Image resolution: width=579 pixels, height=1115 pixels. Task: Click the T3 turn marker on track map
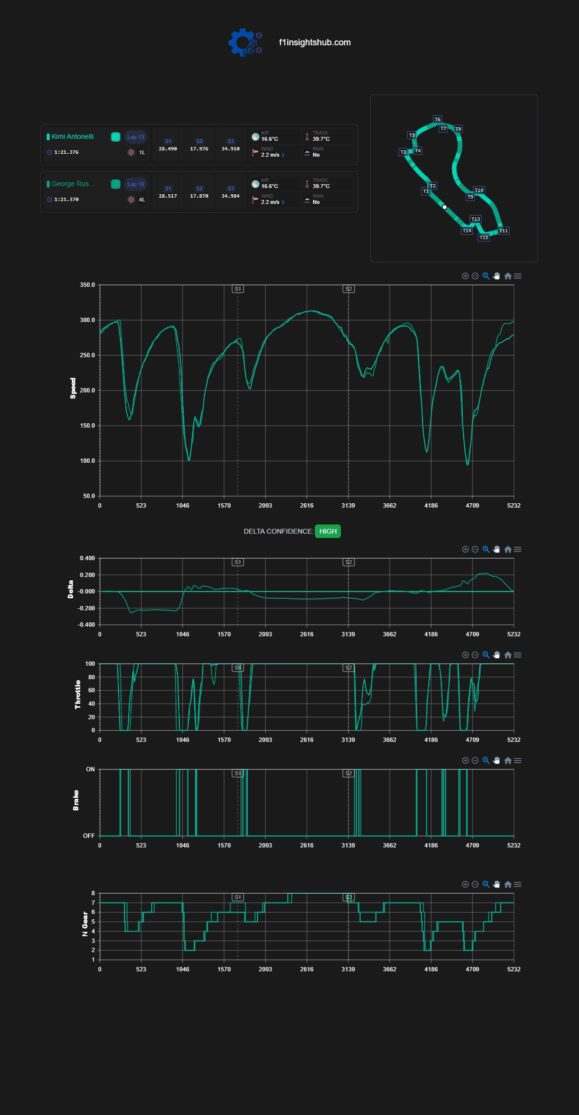pos(403,152)
